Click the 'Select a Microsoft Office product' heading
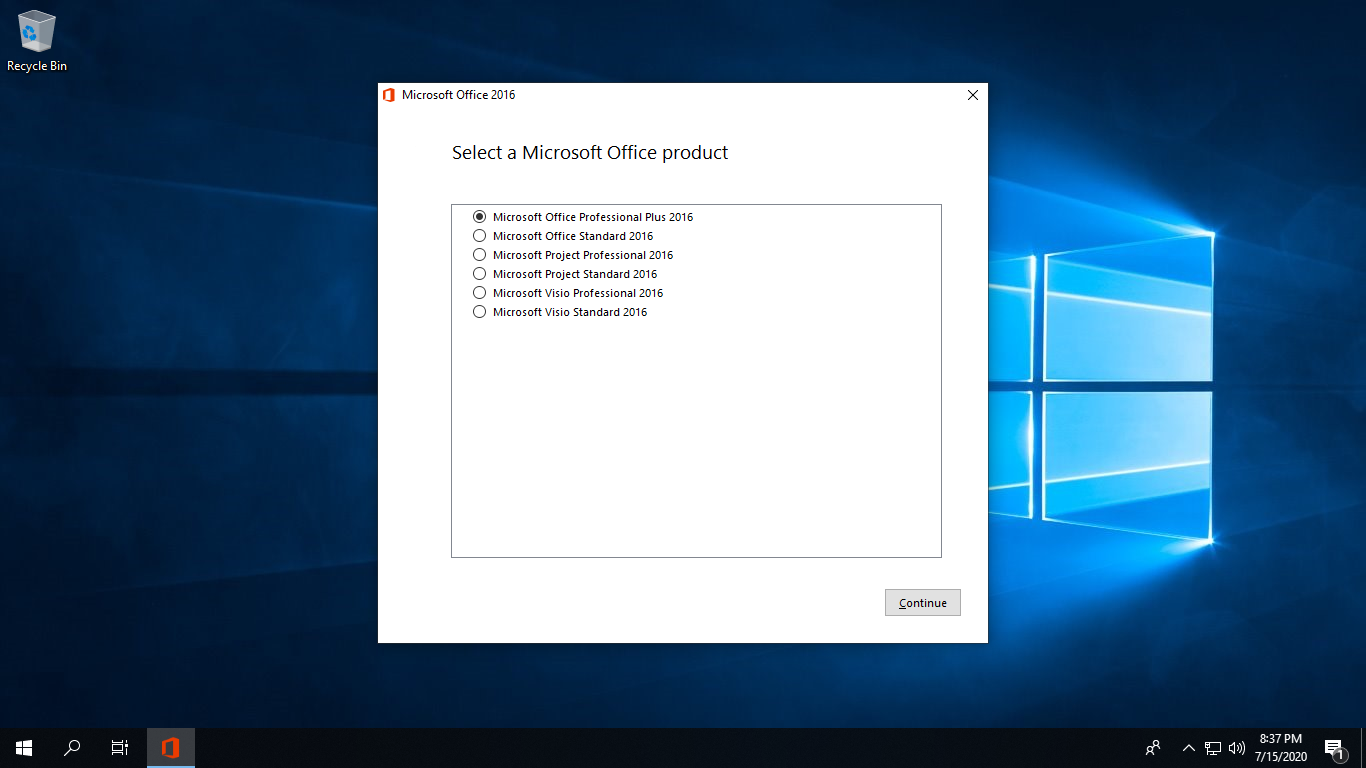The width and height of the screenshot is (1366, 768). [x=590, y=153]
